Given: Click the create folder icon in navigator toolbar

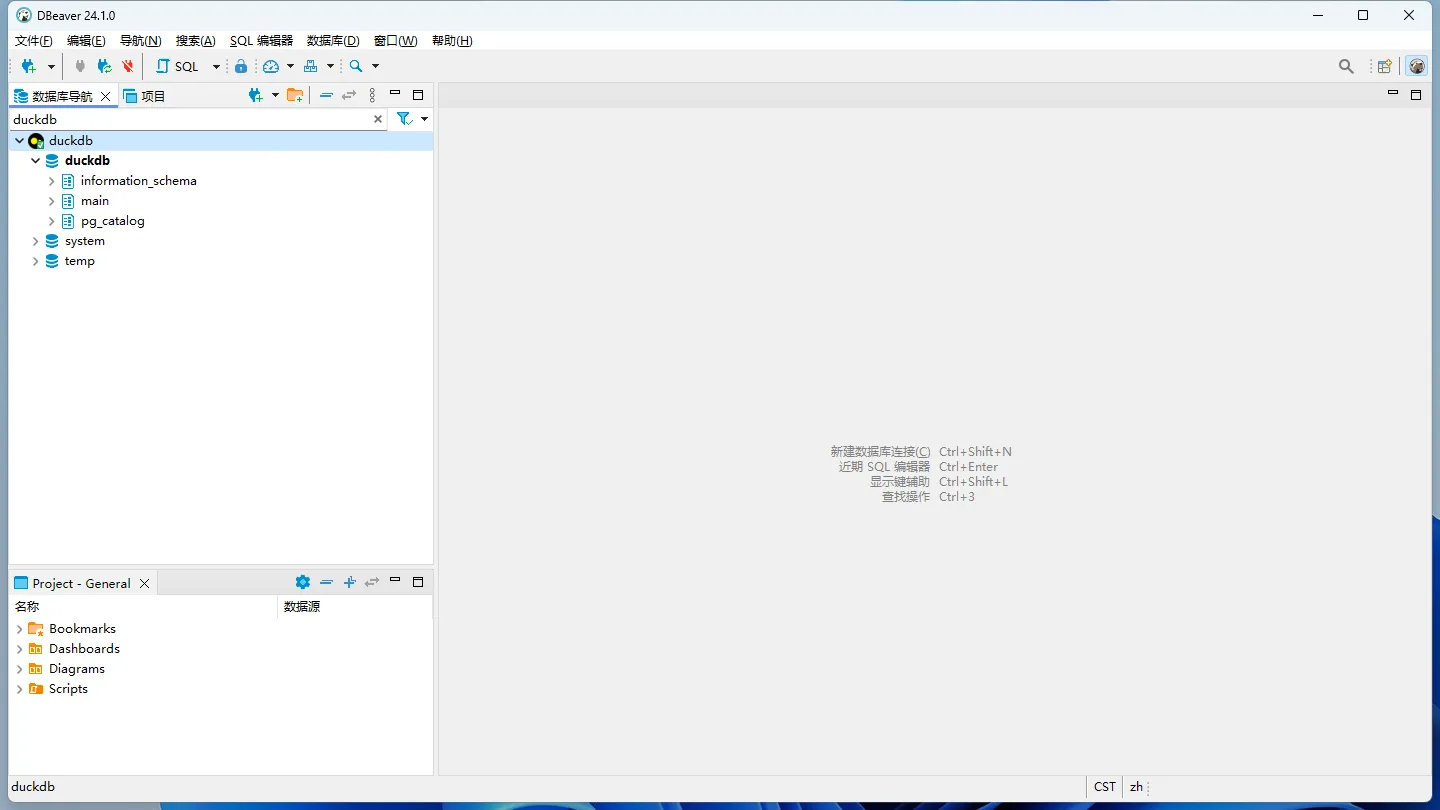Looking at the screenshot, I should click(295, 95).
